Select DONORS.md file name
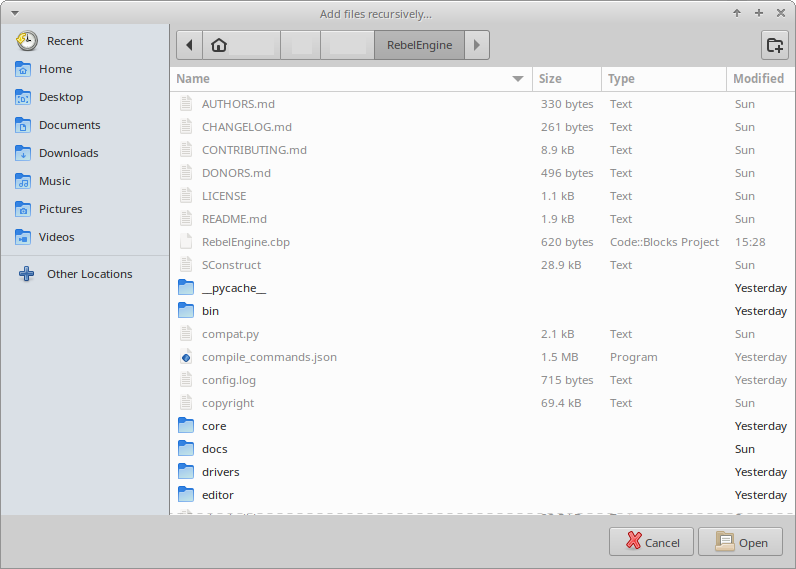 tap(236, 173)
